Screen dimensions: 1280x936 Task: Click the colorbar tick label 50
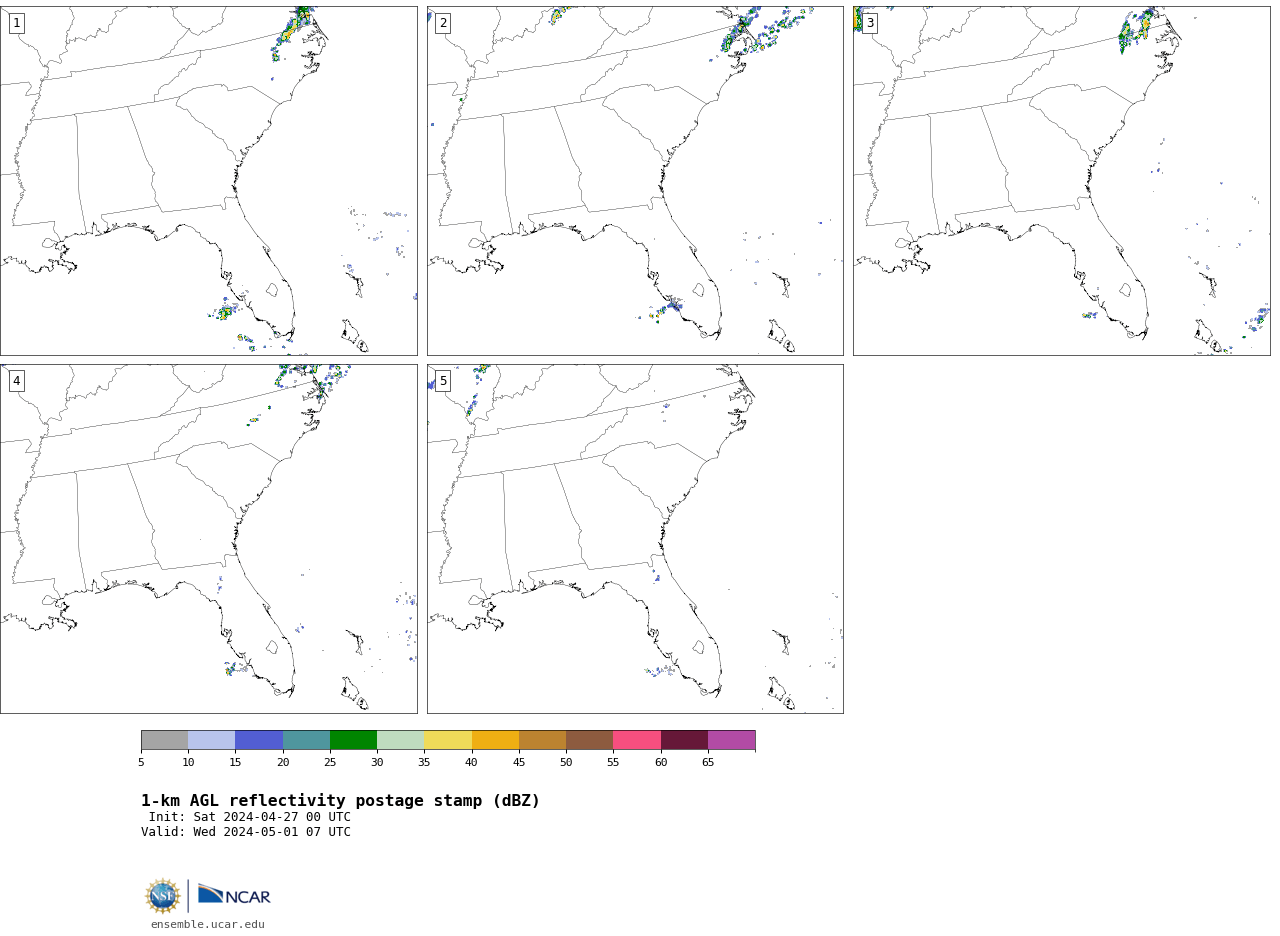click(566, 763)
